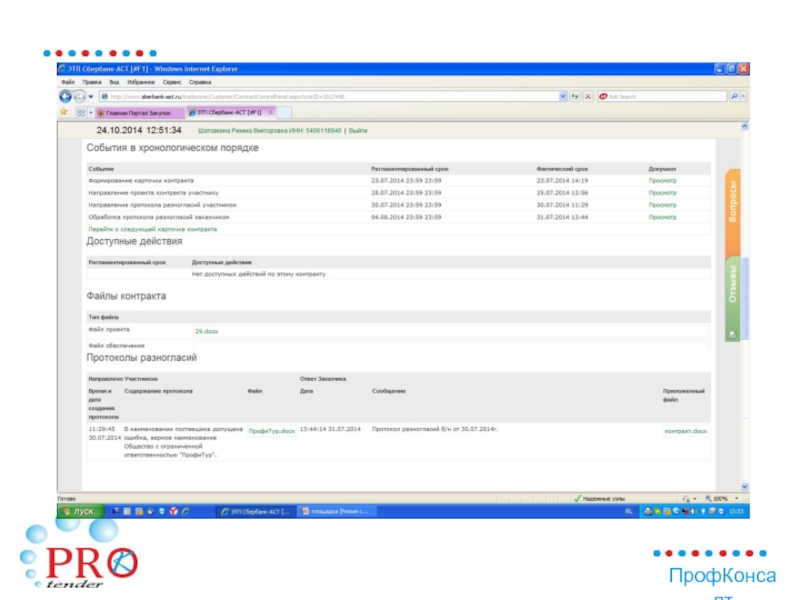This screenshot has width=800, height=600.
Task: Select text Нет доступных действий по этому контракту
Action: [x=259, y=274]
